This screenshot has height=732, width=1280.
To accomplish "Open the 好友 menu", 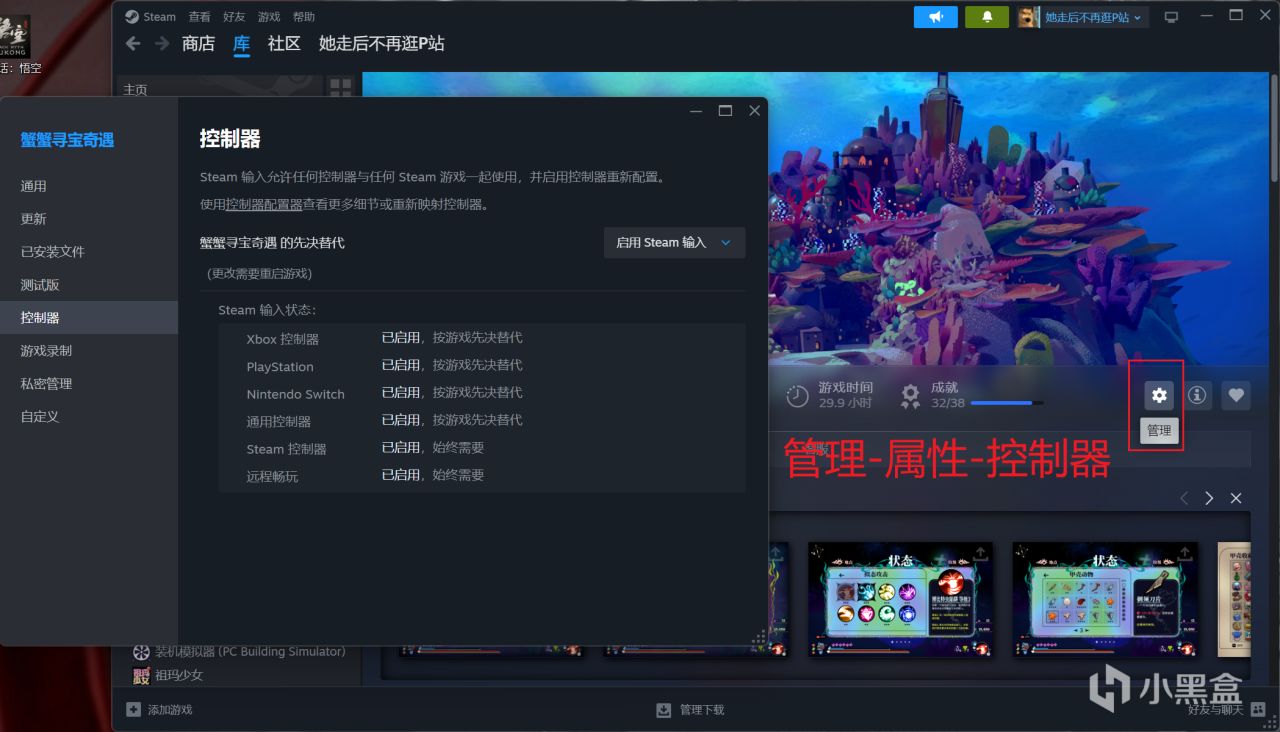I will point(234,17).
